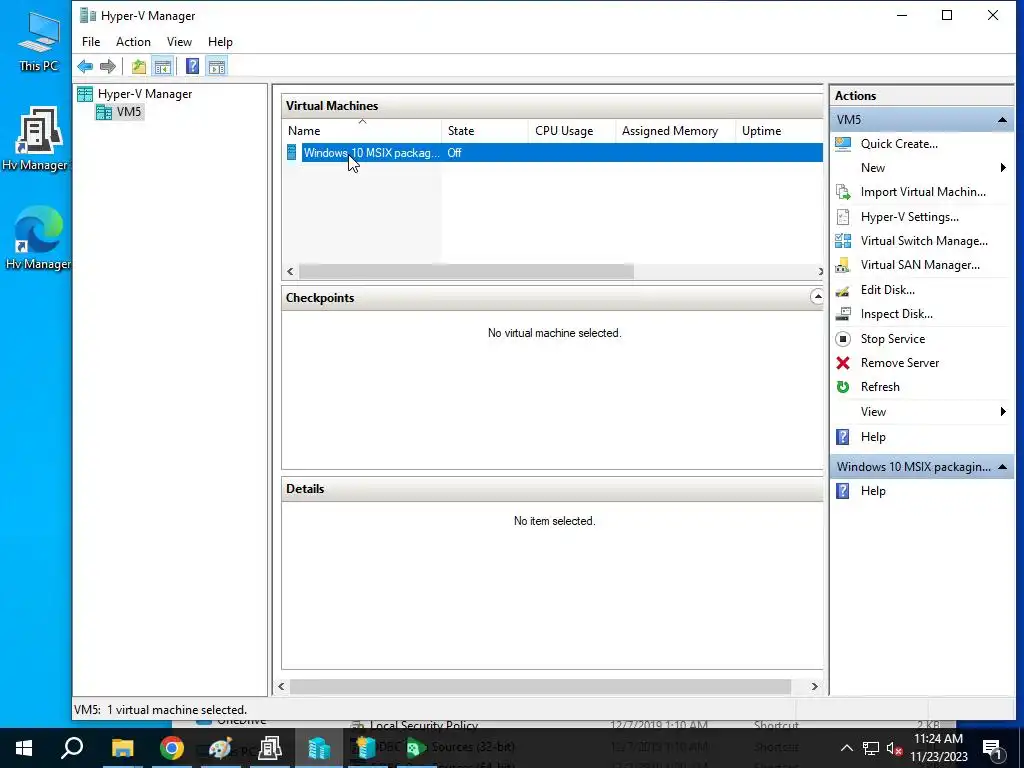Sort by State column header
This screenshot has width=1024, height=768.
[x=485, y=131]
